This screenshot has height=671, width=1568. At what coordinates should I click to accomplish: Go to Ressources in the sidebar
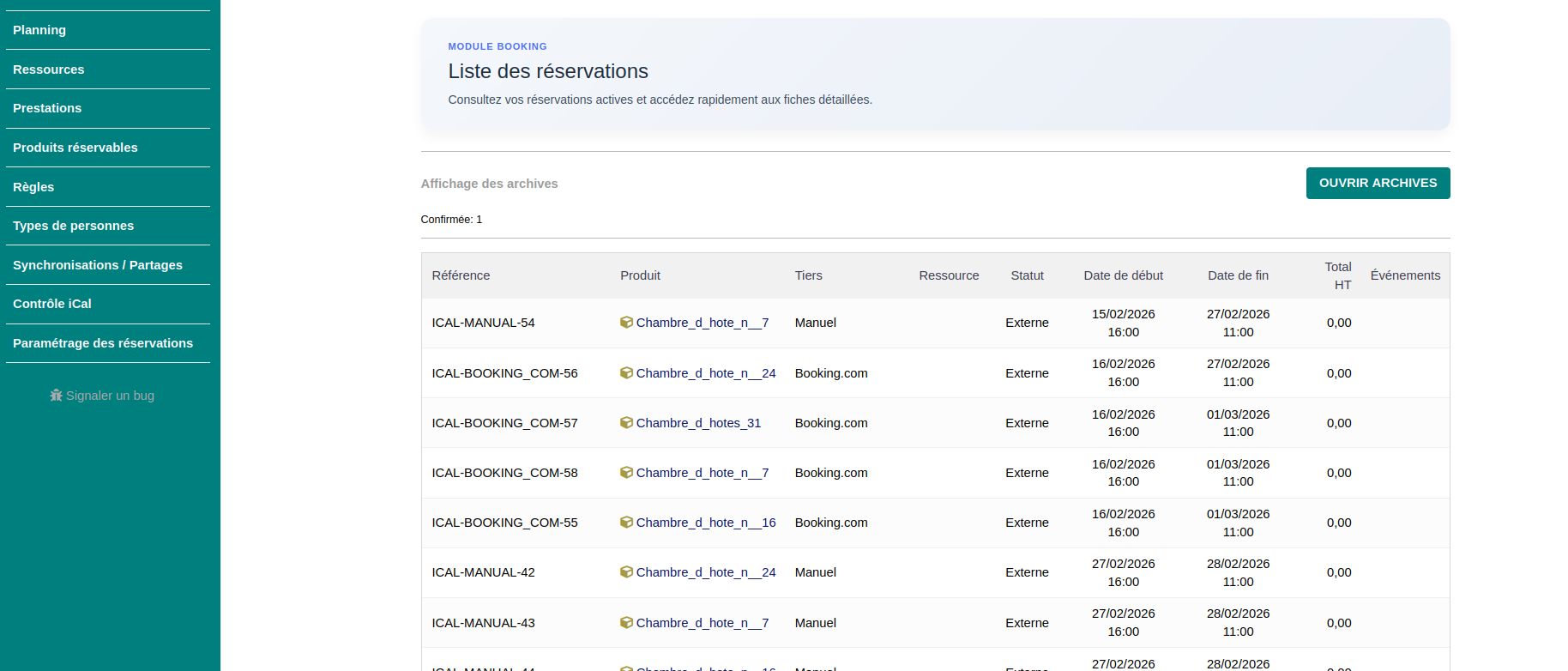click(49, 70)
